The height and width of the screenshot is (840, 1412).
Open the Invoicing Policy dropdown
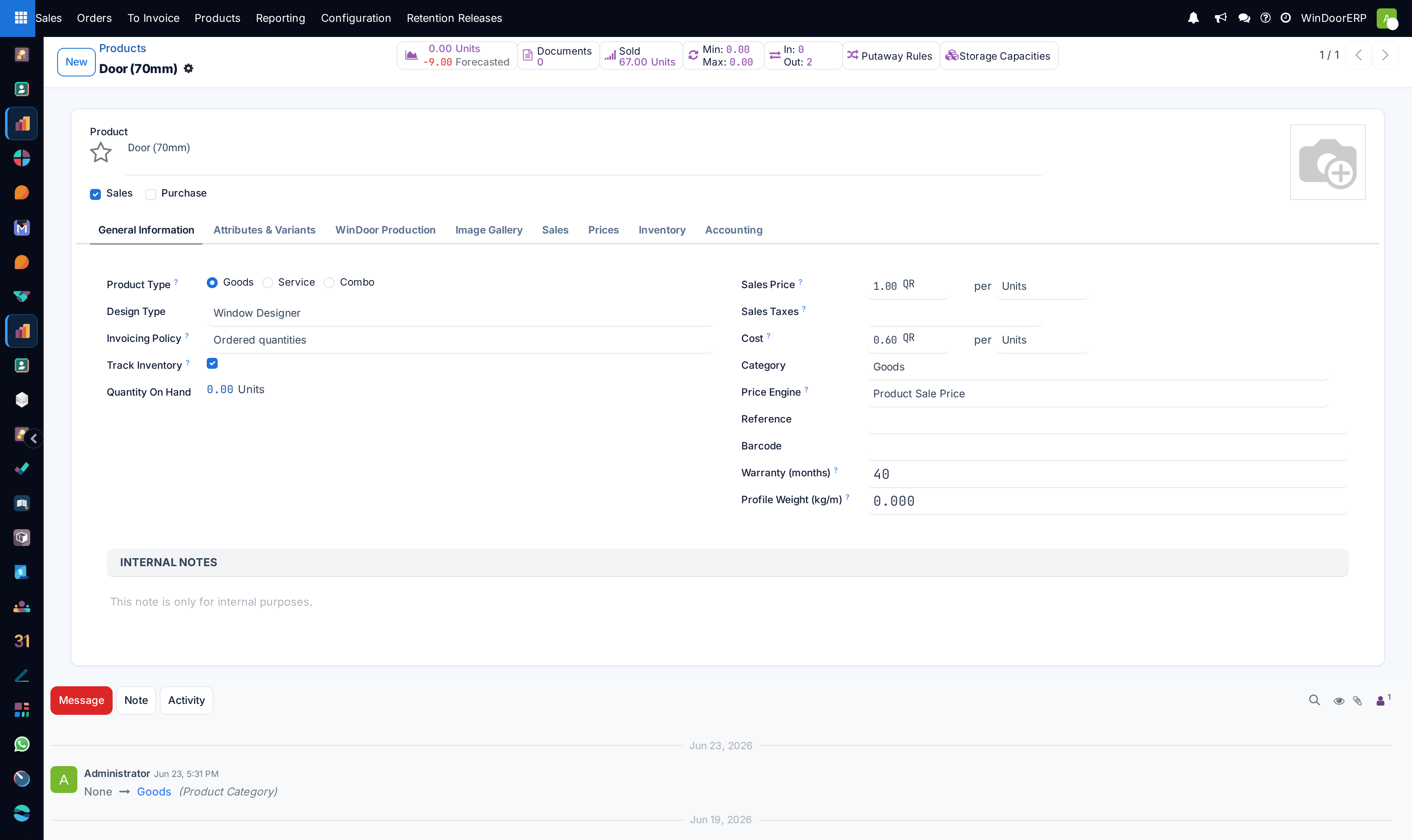[x=460, y=340]
